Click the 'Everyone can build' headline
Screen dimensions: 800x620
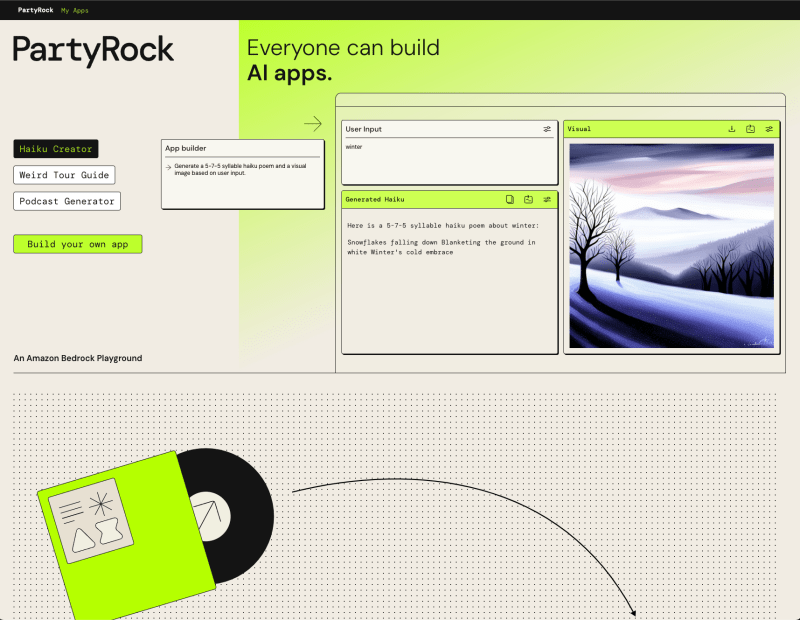point(343,48)
